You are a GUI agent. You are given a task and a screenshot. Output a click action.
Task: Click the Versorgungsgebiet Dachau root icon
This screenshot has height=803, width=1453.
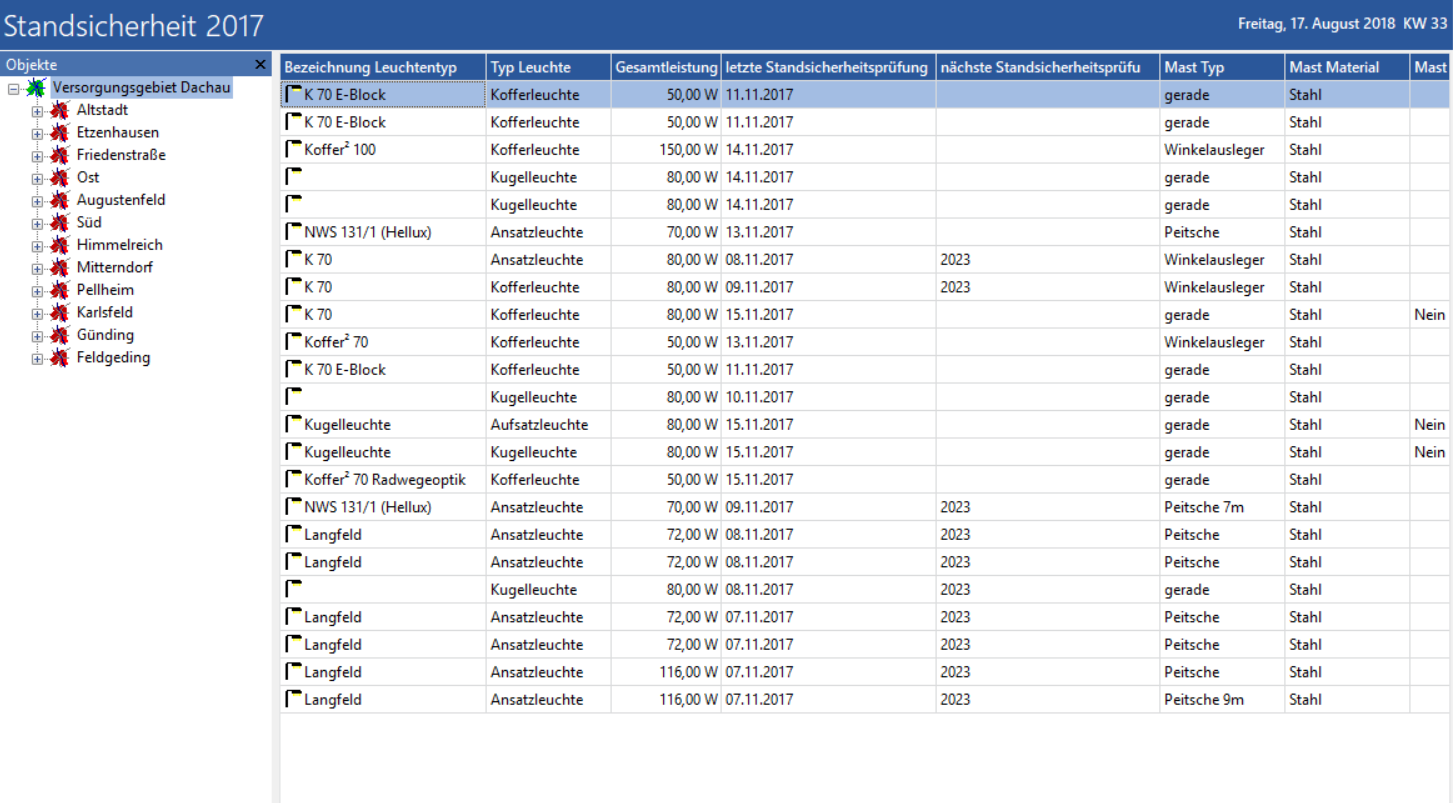tap(37, 88)
